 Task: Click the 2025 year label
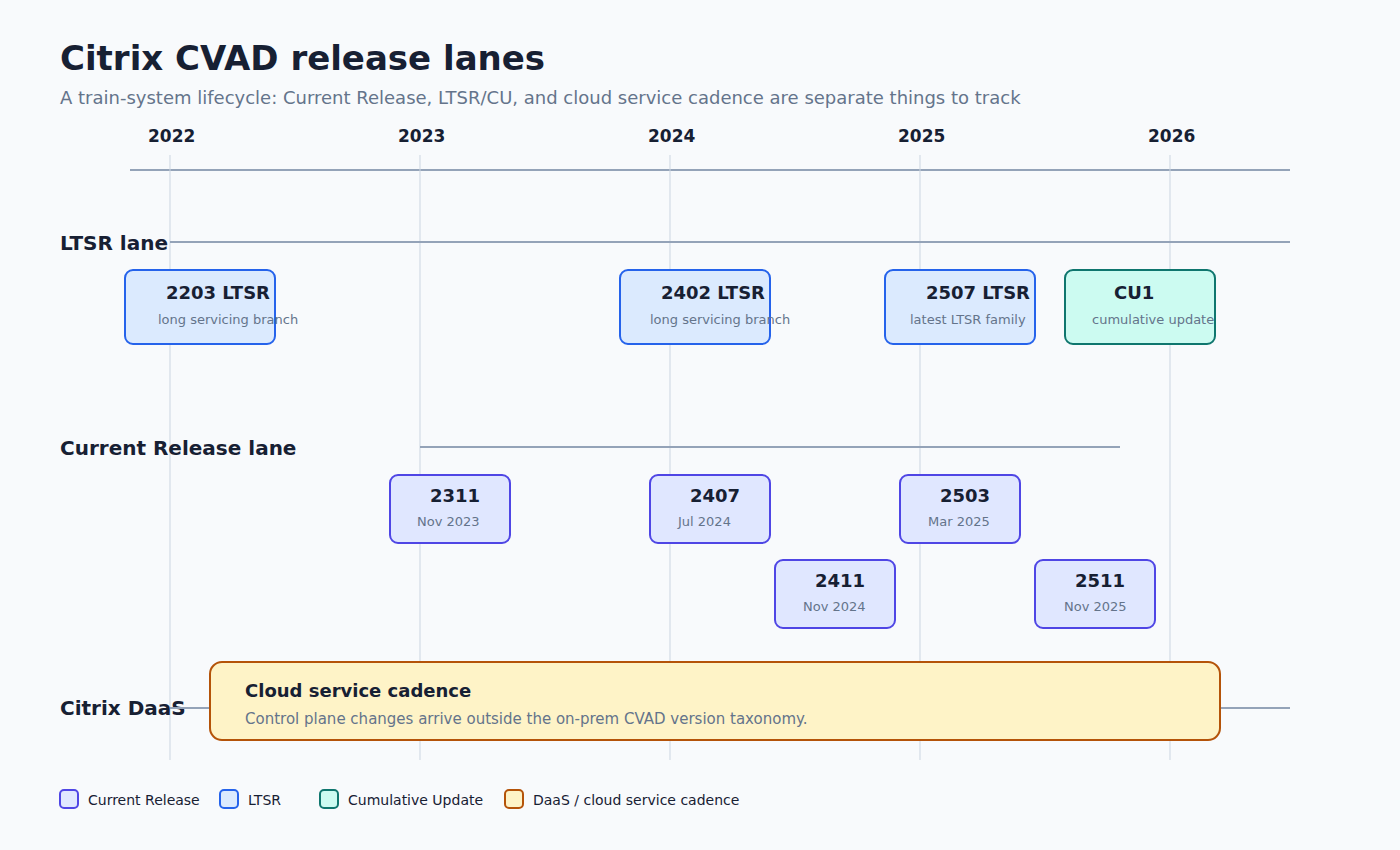pos(921,136)
